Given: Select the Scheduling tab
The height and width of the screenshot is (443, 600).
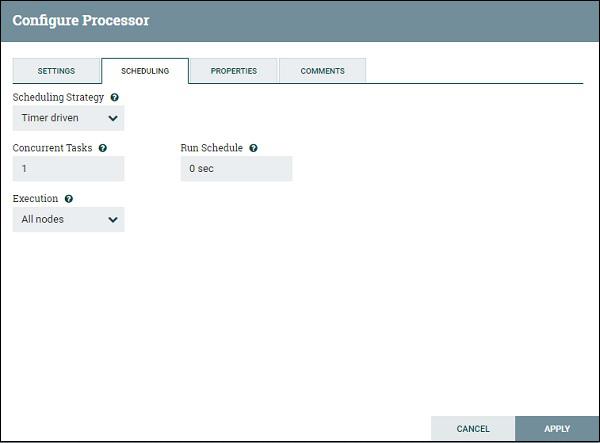Looking at the screenshot, I should coord(145,71).
